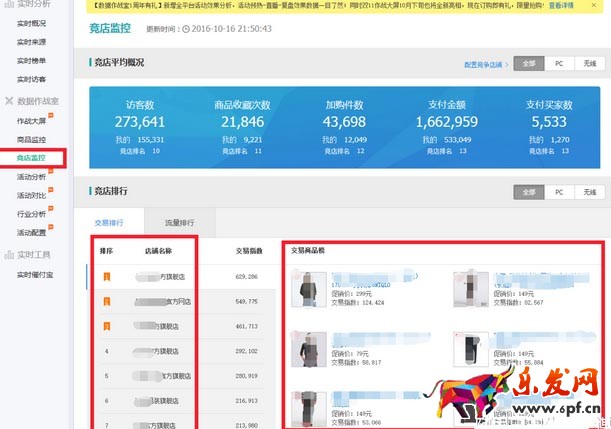Click the rank 2 medal icon
Image resolution: width=611 pixels, height=429 pixels.
pyautogui.click(x=107, y=301)
